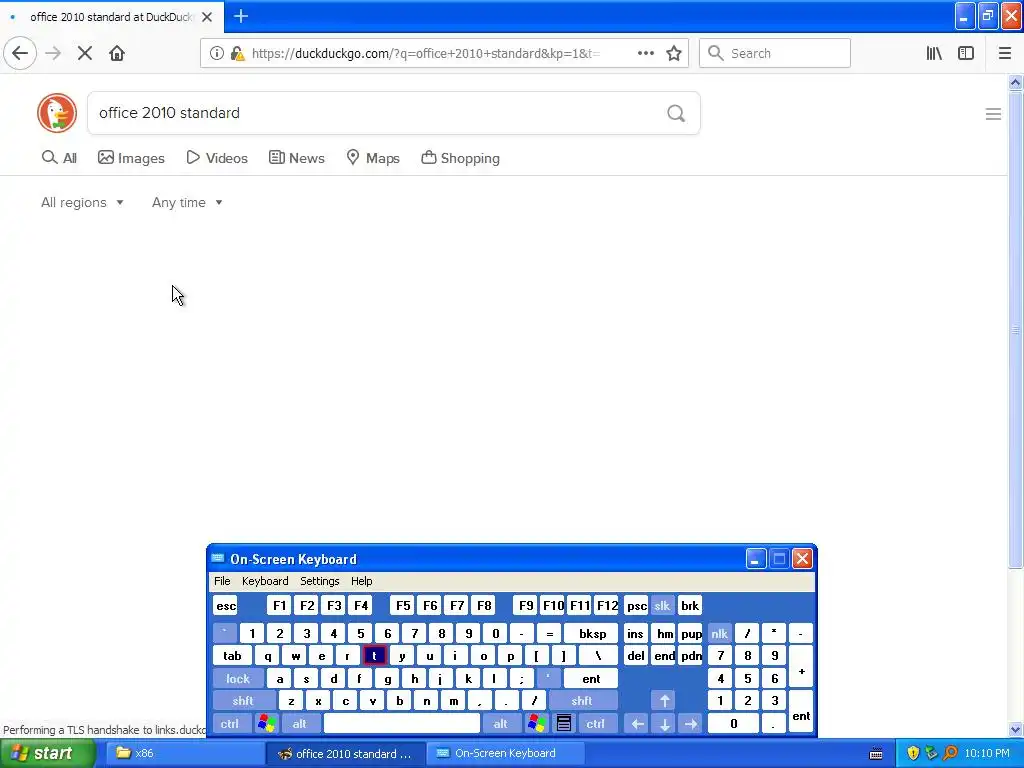Open x86 folder taskbar button
The height and width of the screenshot is (768, 1024).
coord(183,754)
